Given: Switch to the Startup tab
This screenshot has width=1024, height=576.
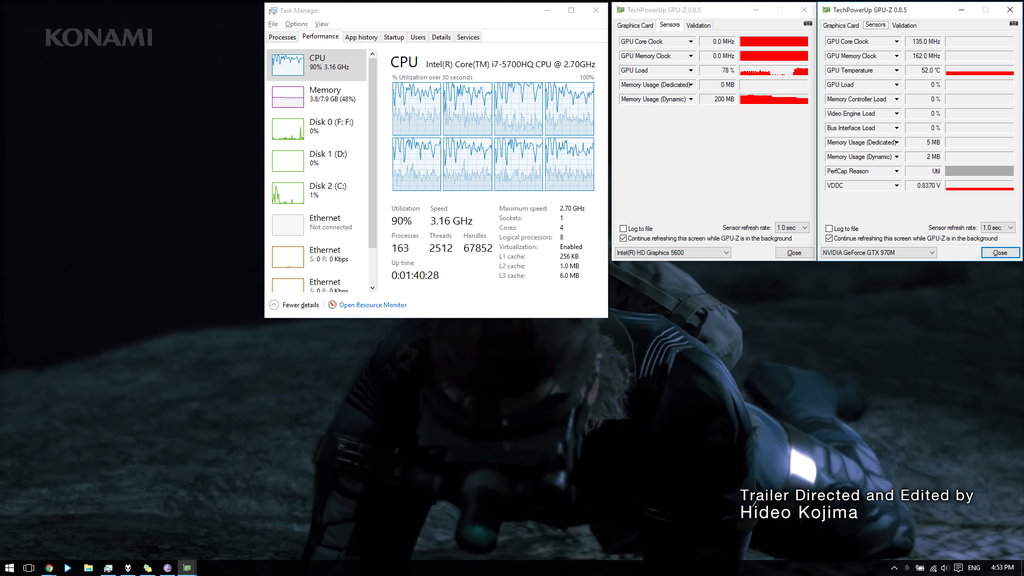Looking at the screenshot, I should pos(394,37).
